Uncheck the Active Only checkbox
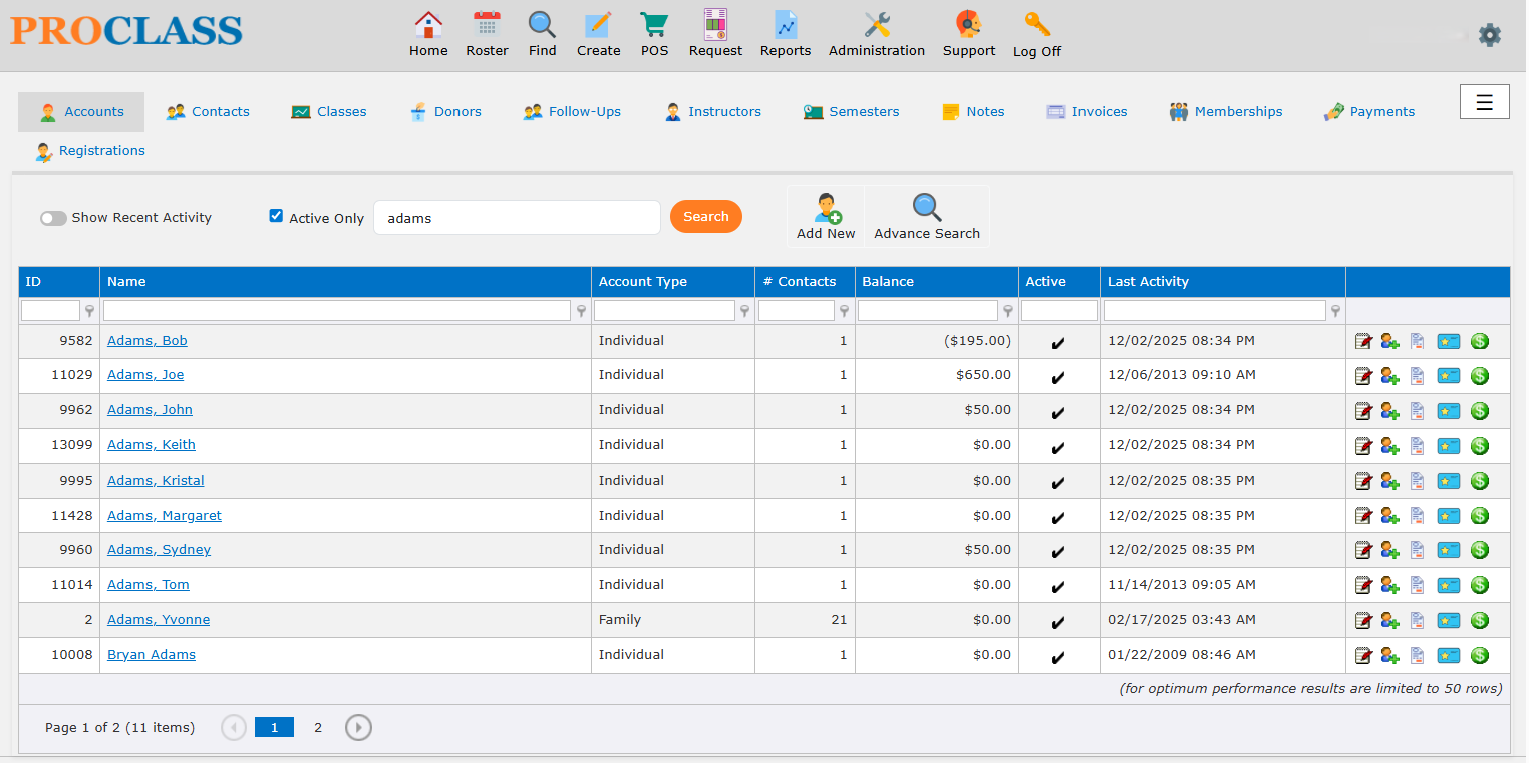Image resolution: width=1529 pixels, height=763 pixels. (275, 216)
